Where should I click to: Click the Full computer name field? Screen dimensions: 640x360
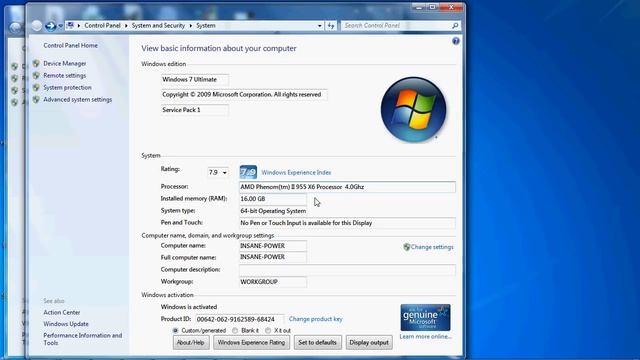(x=273, y=257)
